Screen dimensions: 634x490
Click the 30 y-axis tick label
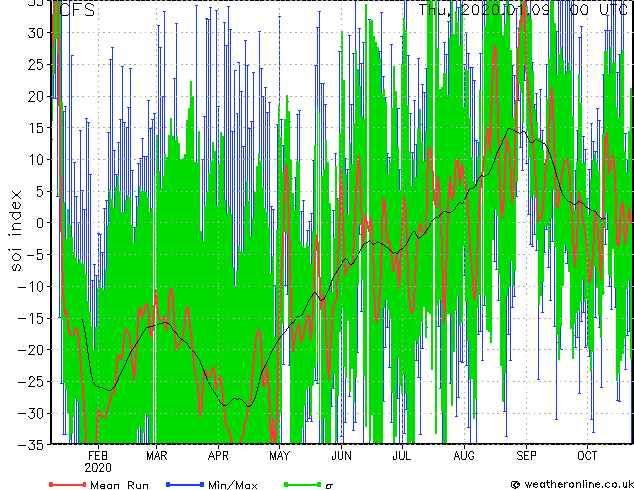[x=36, y=33]
